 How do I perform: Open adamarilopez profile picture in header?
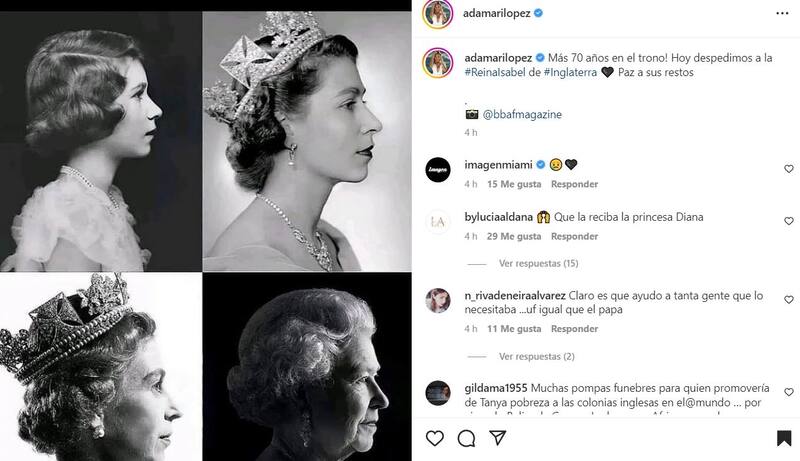pos(439,14)
